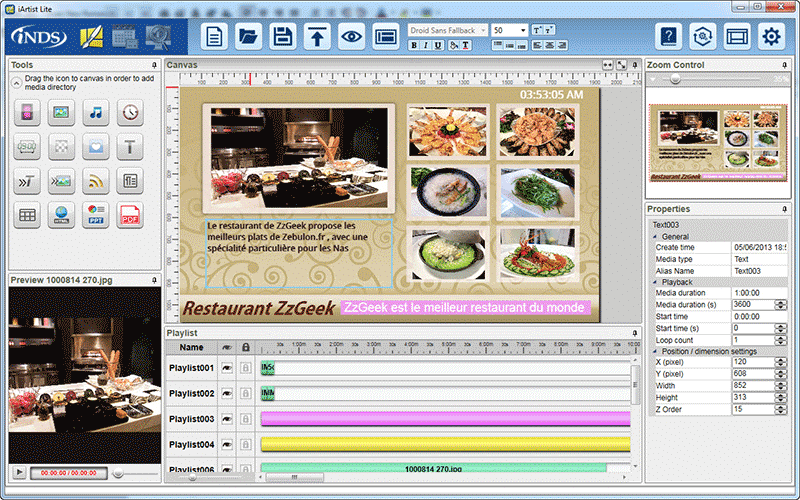The height and width of the screenshot is (500, 800).
Task: Click the screen layout icon beside gear
Action: (737, 37)
